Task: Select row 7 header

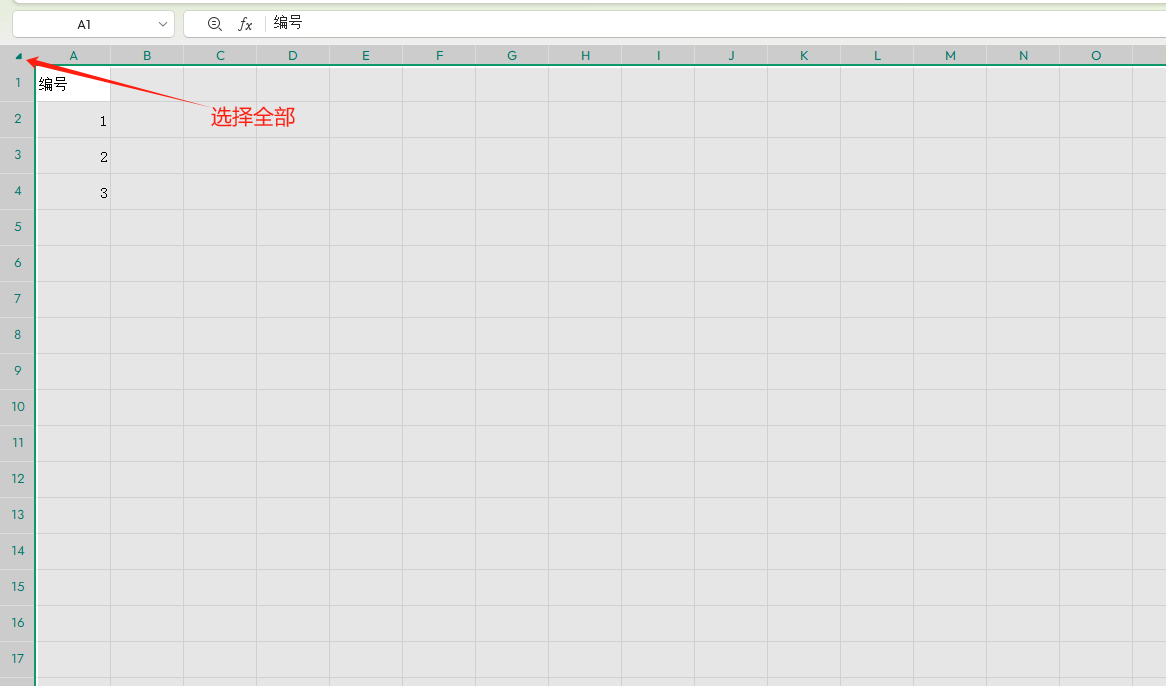Action: click(18, 299)
